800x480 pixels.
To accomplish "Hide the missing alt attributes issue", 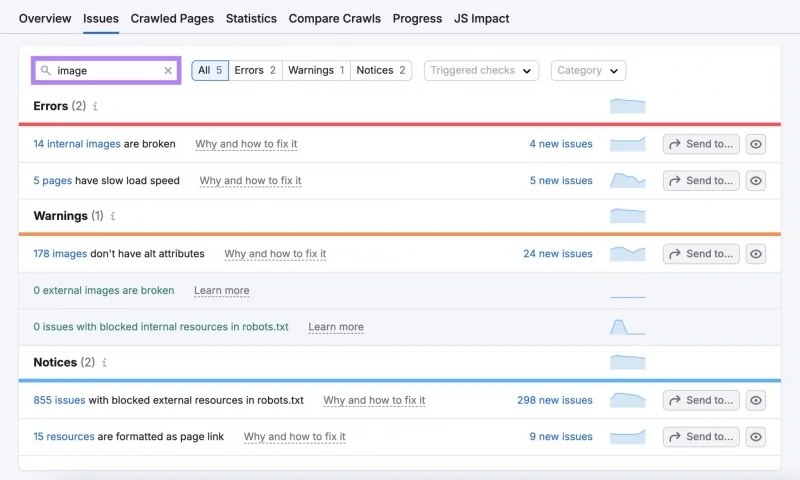I will pos(756,254).
